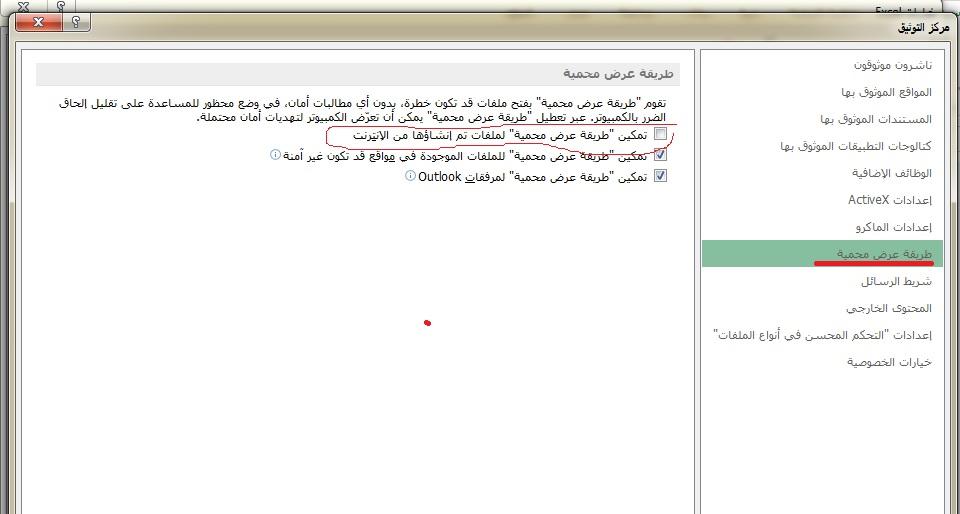Go to خيارات الخصوصية page
Image resolution: width=960 pixels, height=514 pixels.
click(890, 362)
